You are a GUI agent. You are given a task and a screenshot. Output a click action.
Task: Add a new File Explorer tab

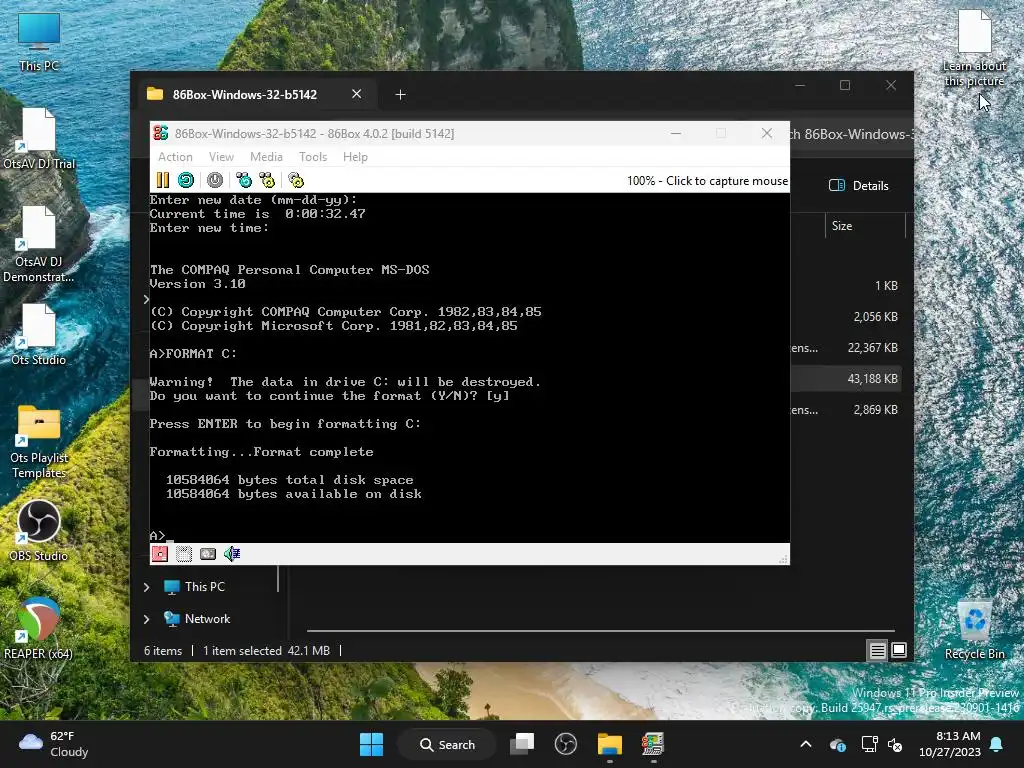pos(400,95)
